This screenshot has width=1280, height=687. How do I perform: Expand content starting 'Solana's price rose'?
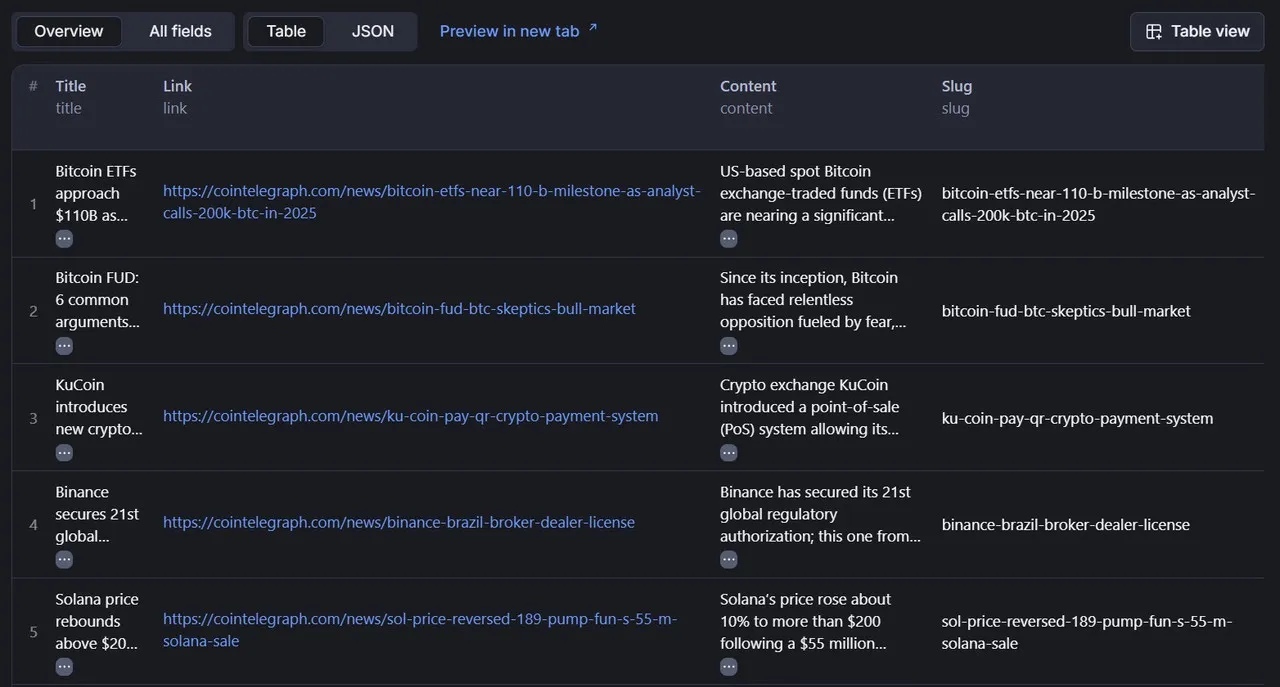[x=729, y=667]
